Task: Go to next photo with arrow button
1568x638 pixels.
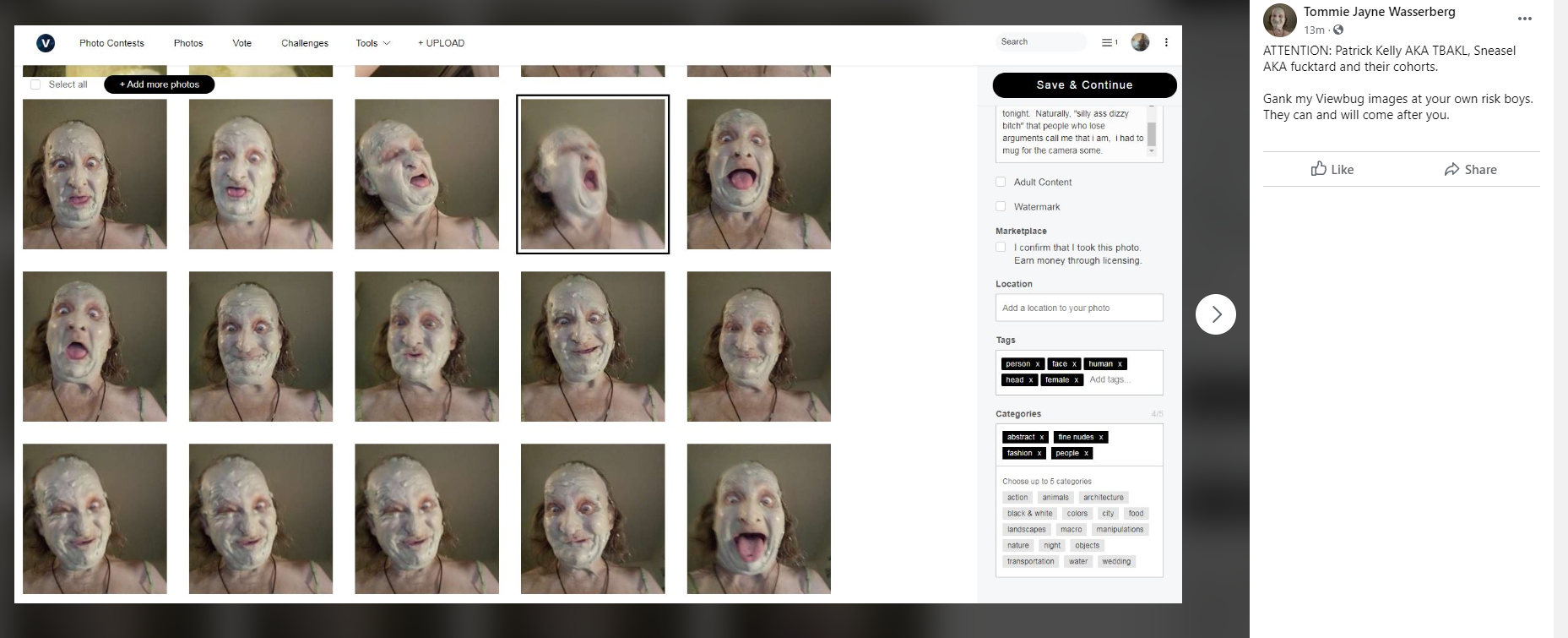Action: 1216,314
